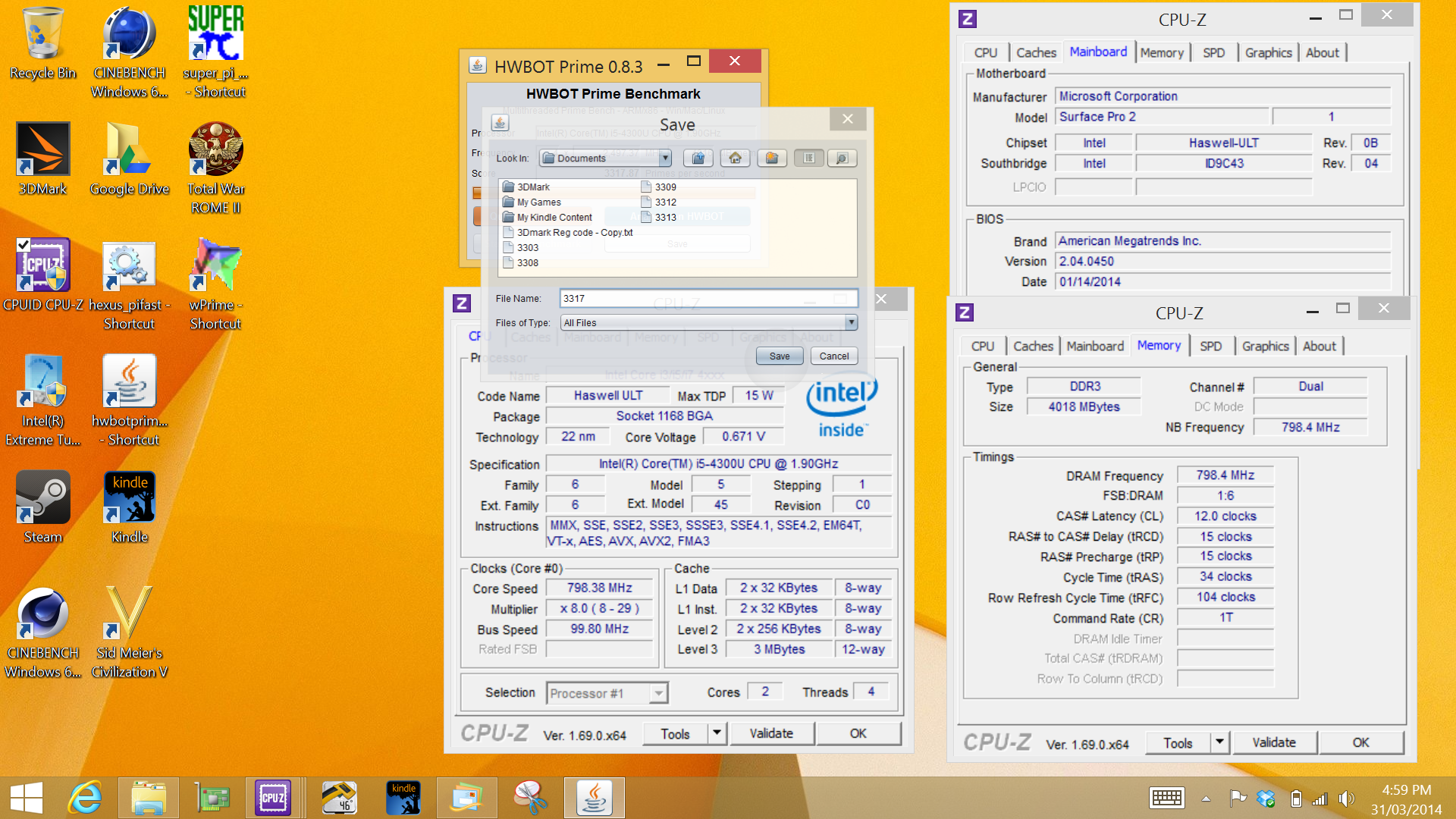Open Caches tab in Memory CPU-Z window

pos(1033,346)
